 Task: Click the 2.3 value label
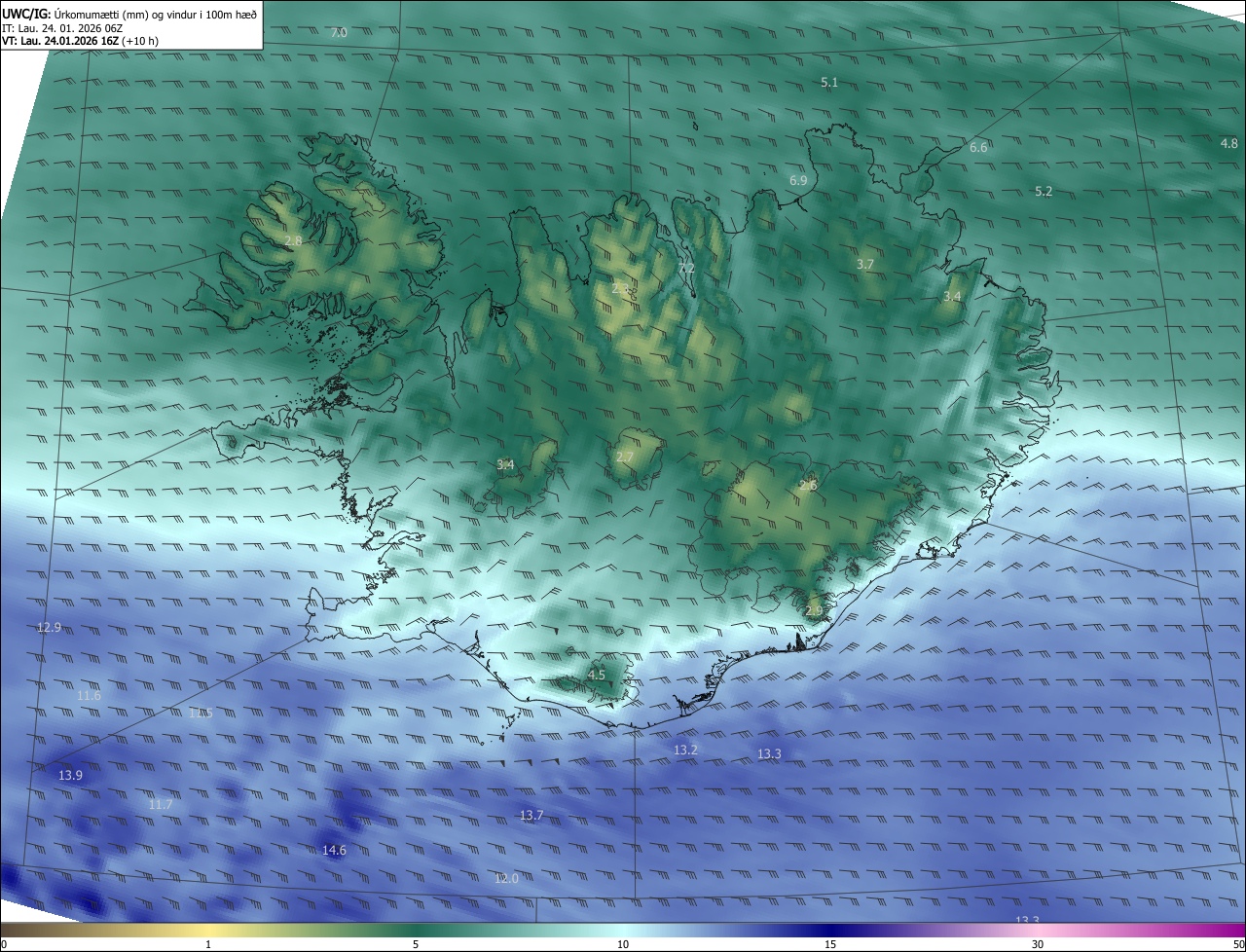coord(620,288)
